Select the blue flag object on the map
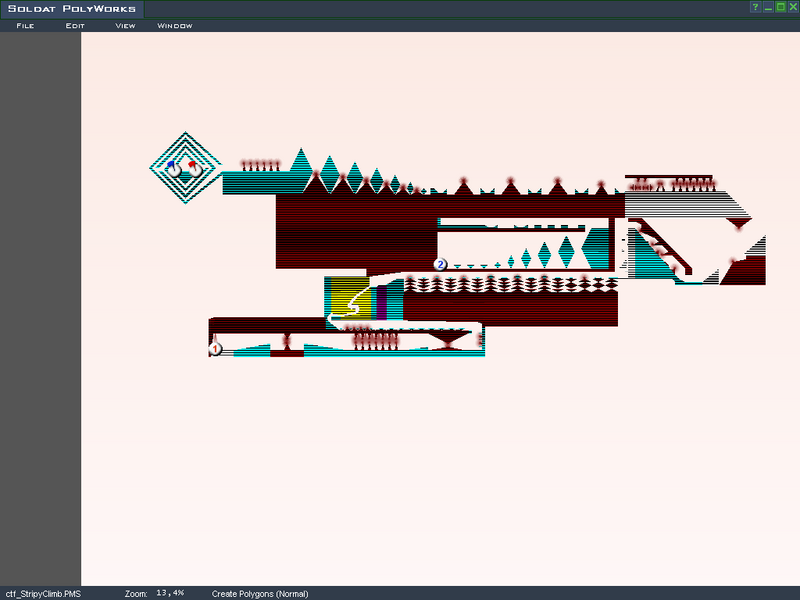The height and width of the screenshot is (600, 800). tap(173, 168)
